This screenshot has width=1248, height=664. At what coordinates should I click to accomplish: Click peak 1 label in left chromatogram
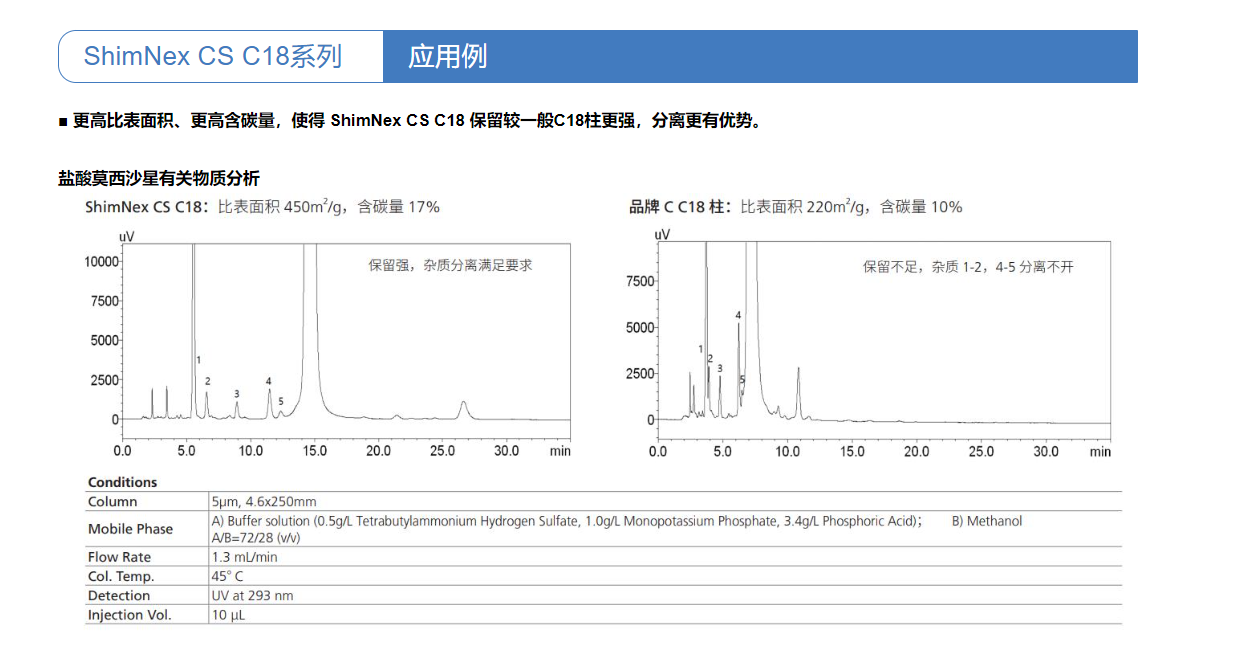pyautogui.click(x=198, y=360)
